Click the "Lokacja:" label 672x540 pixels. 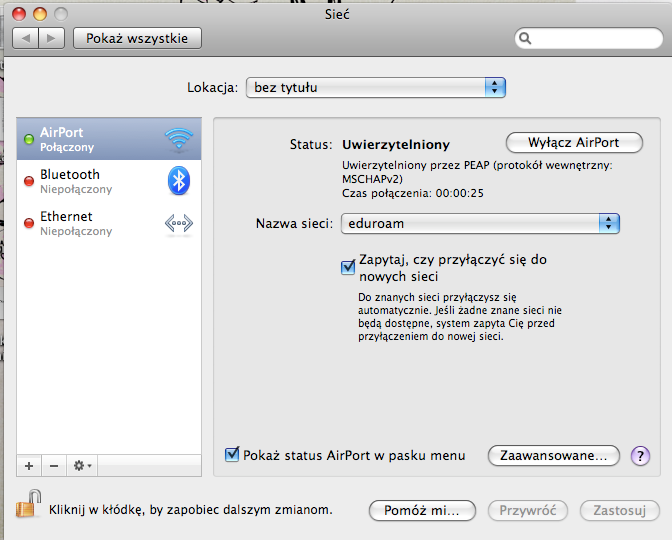(x=212, y=87)
